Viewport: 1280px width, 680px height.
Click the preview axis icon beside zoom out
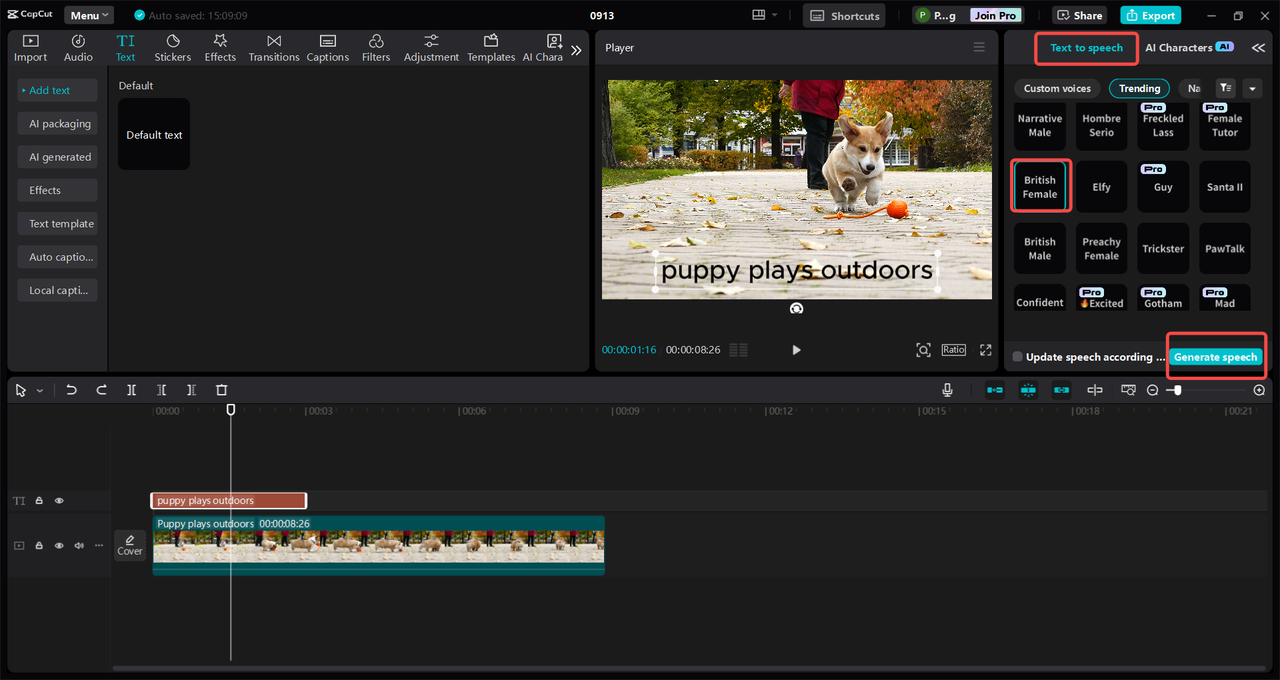click(x=1128, y=390)
